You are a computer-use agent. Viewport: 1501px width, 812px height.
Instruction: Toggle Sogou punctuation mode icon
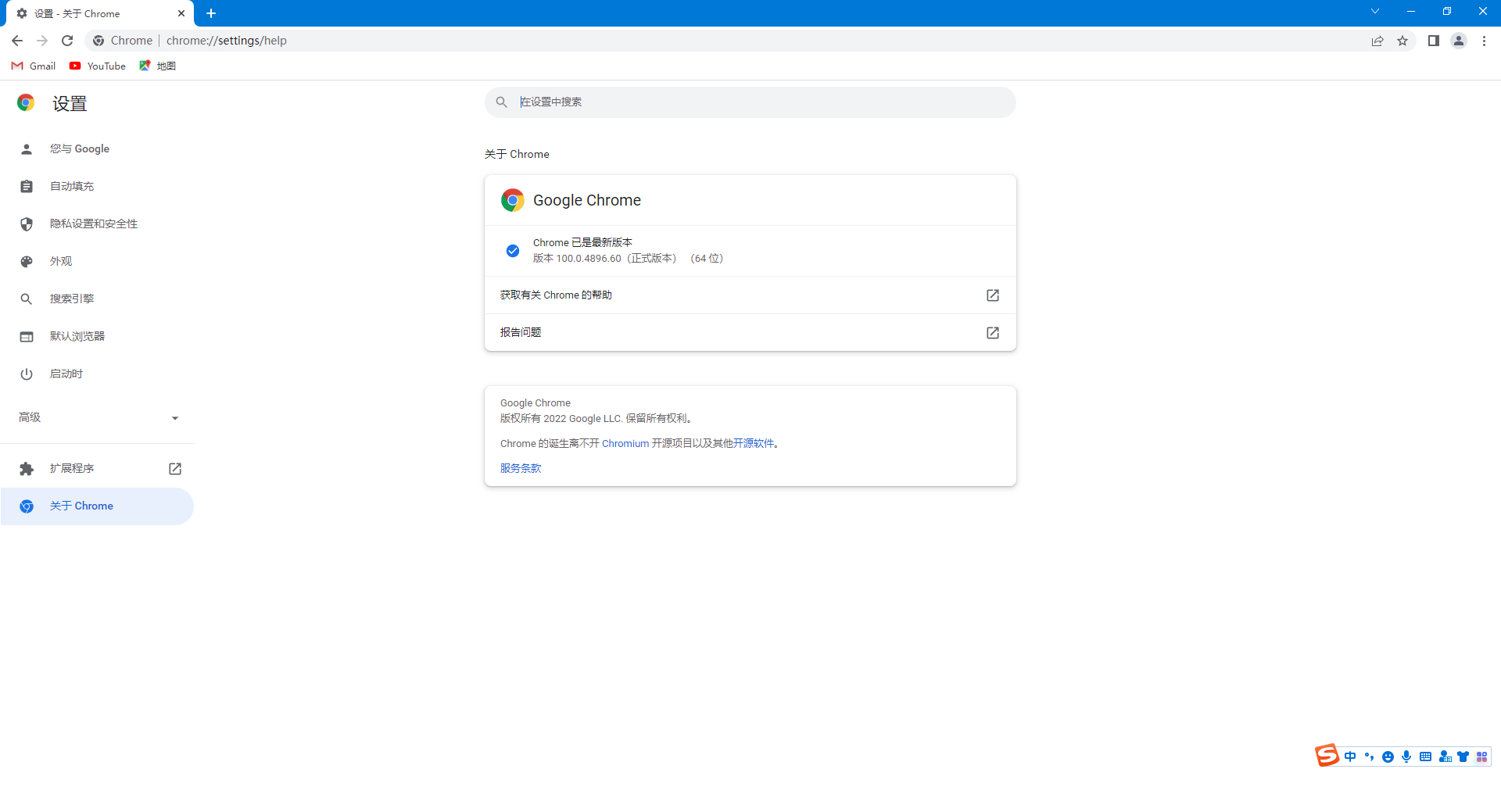1369,757
